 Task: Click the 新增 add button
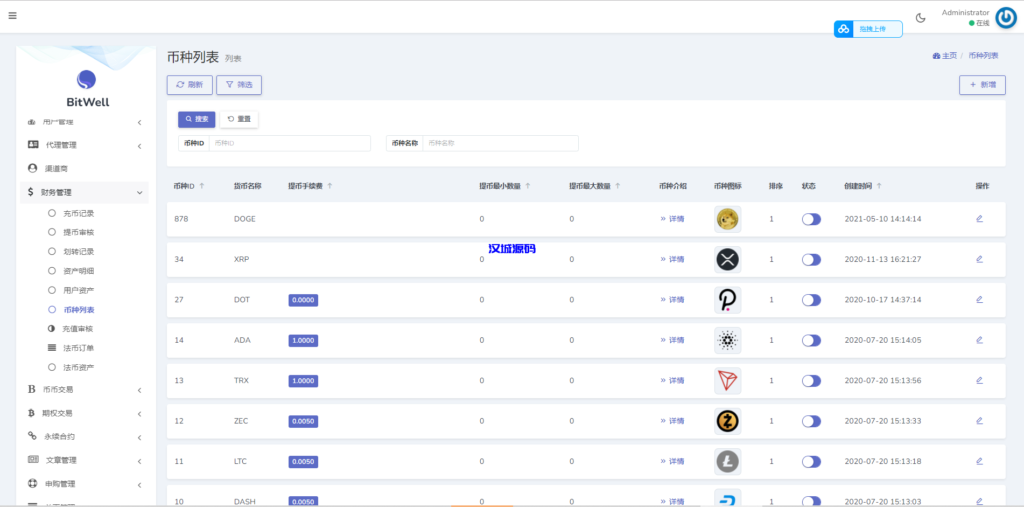(x=982, y=85)
